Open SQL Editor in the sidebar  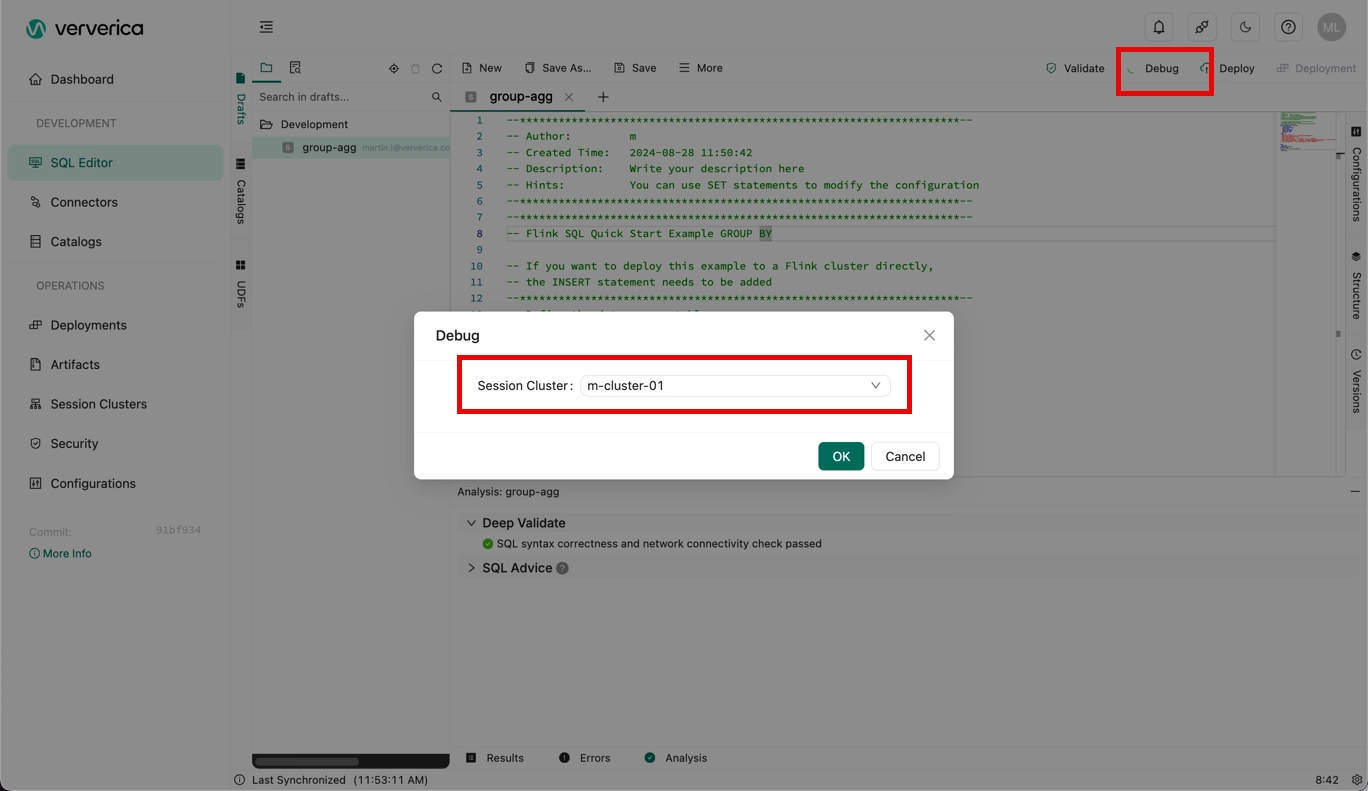pos(115,162)
